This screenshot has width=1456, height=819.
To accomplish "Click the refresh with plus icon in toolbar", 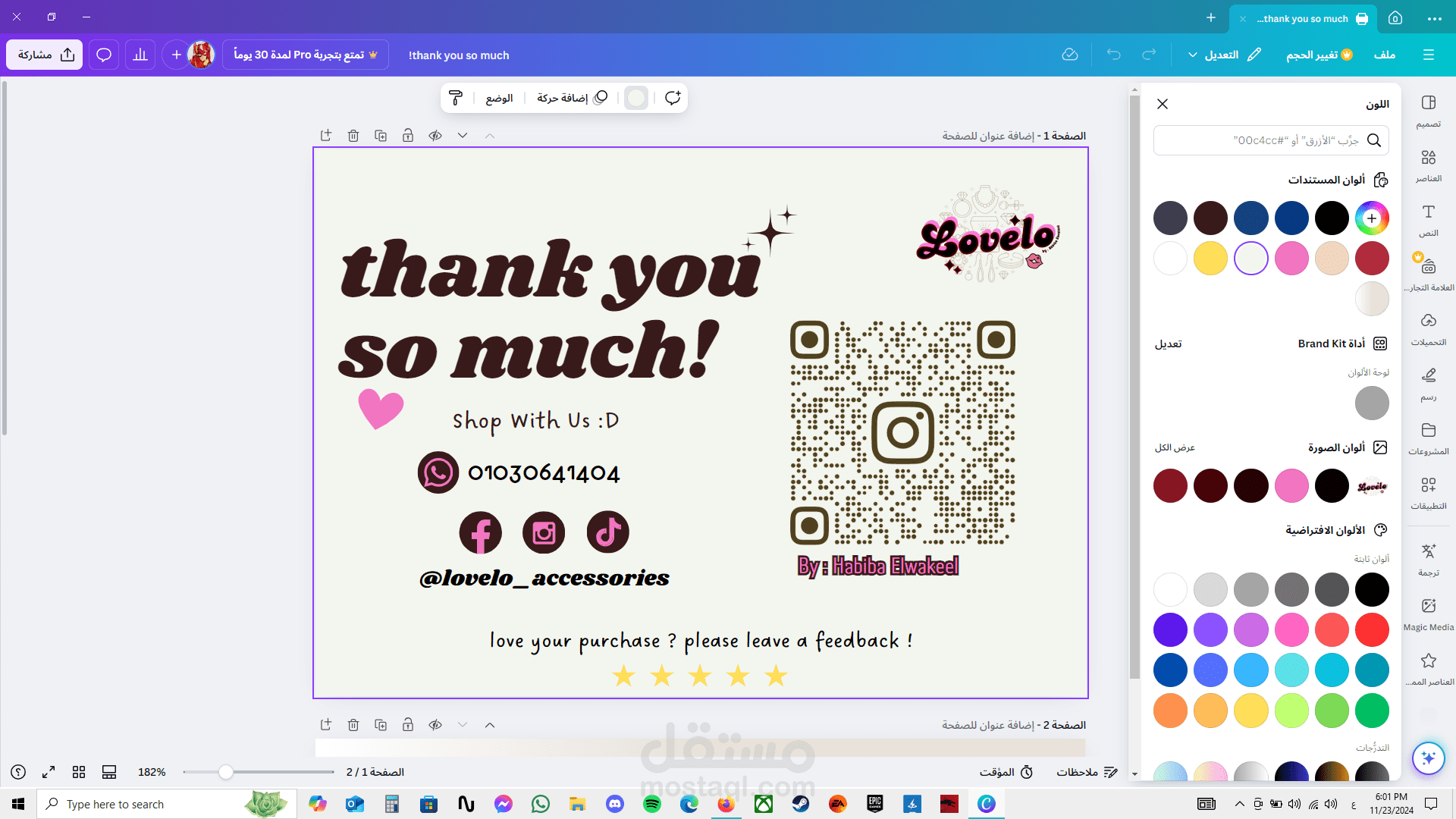I will (x=673, y=98).
